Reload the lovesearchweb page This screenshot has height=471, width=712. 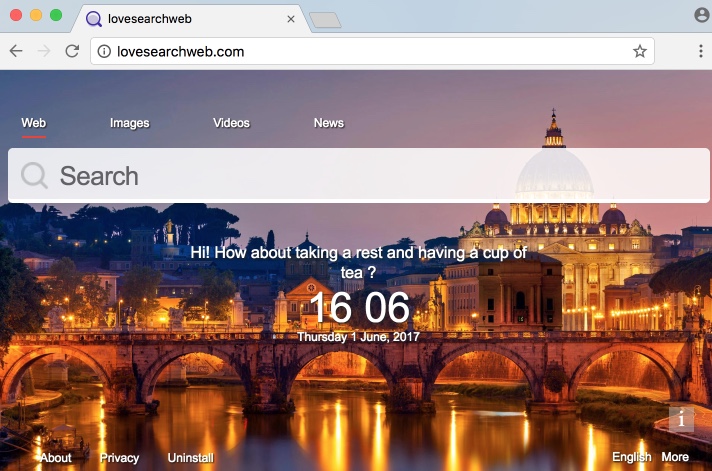pos(72,51)
